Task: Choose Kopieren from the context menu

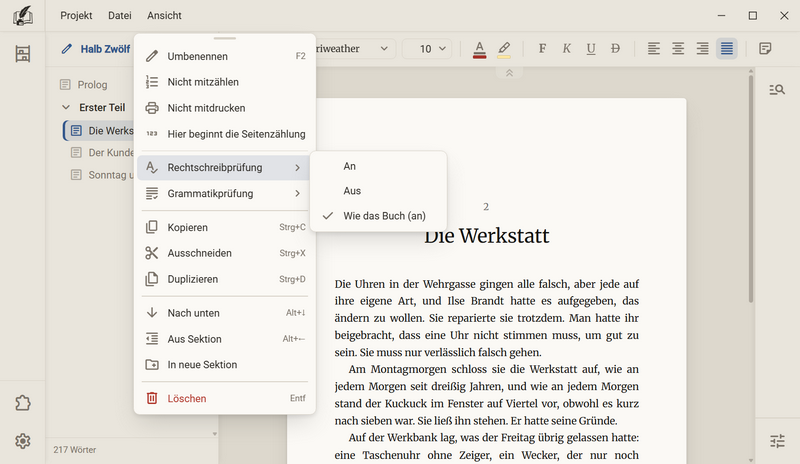Action: coord(223,227)
